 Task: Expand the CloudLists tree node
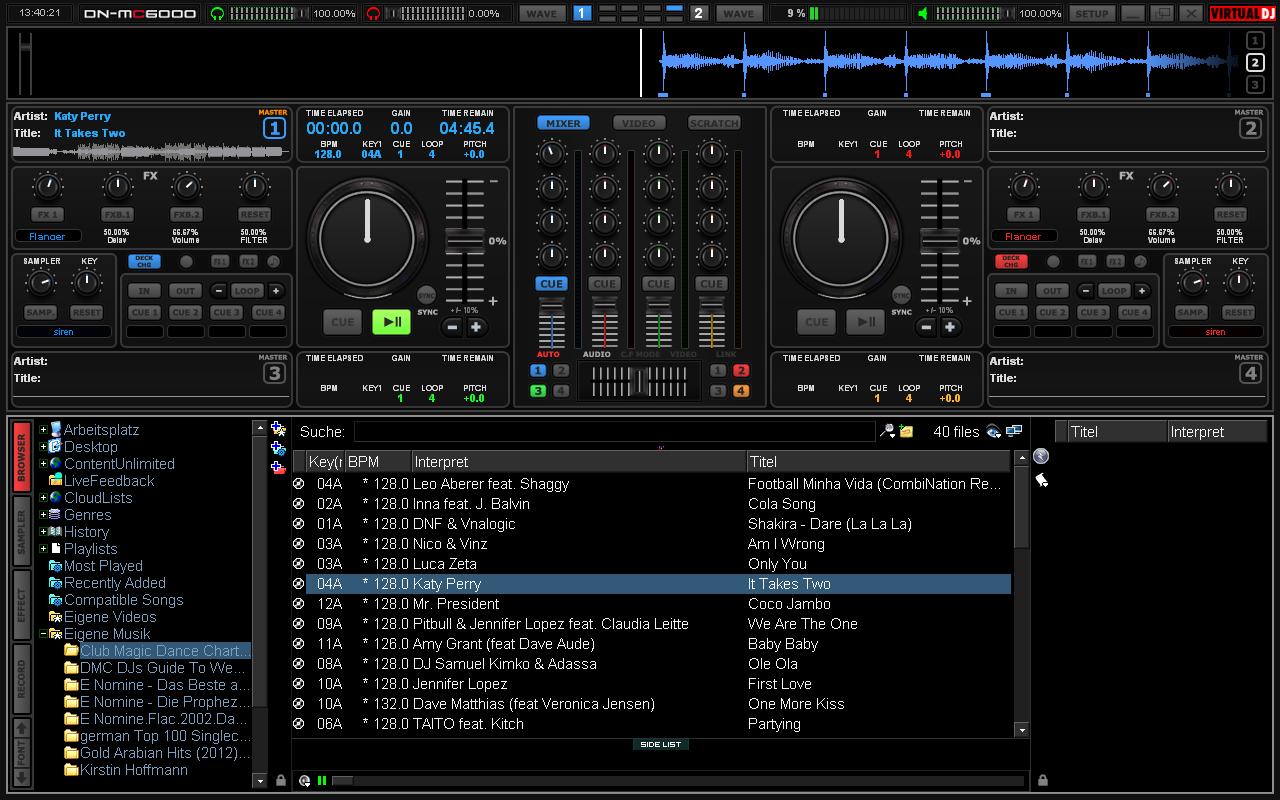(43, 498)
